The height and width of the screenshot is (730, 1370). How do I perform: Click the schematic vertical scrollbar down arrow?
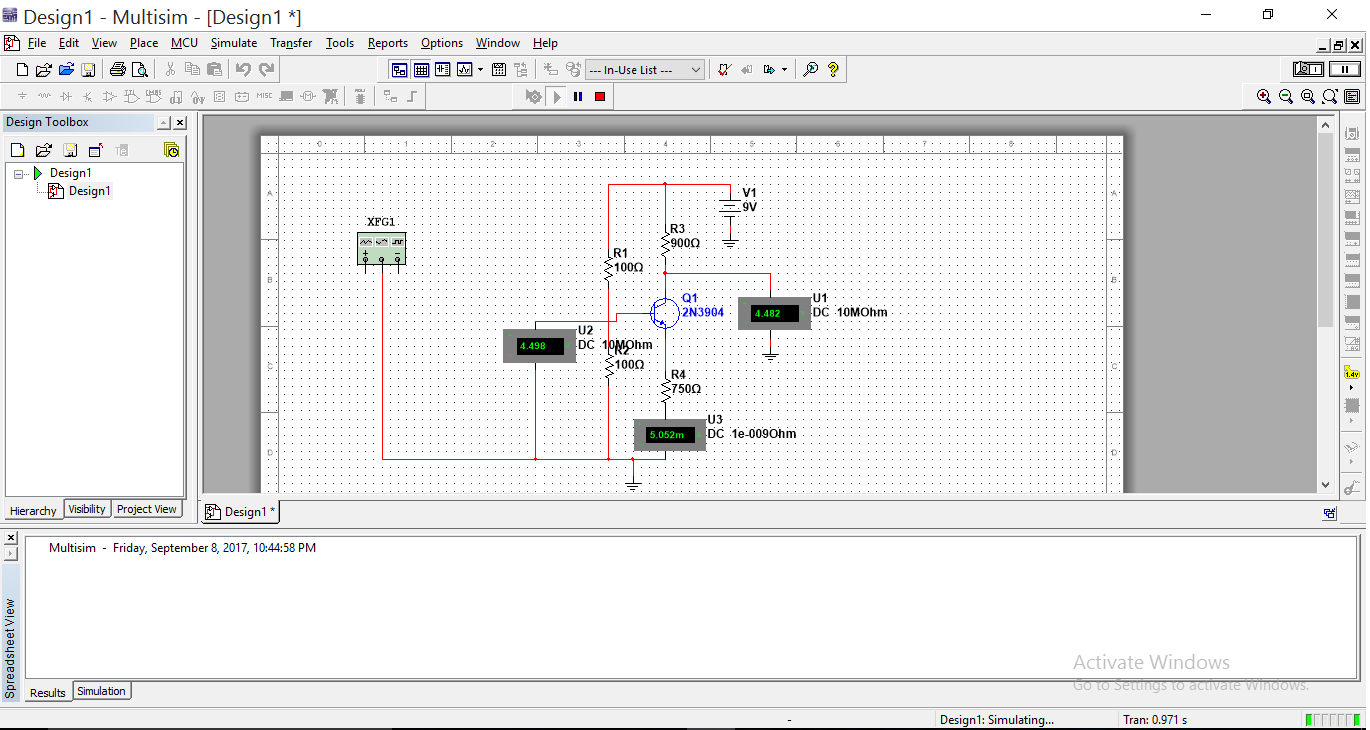(1326, 484)
